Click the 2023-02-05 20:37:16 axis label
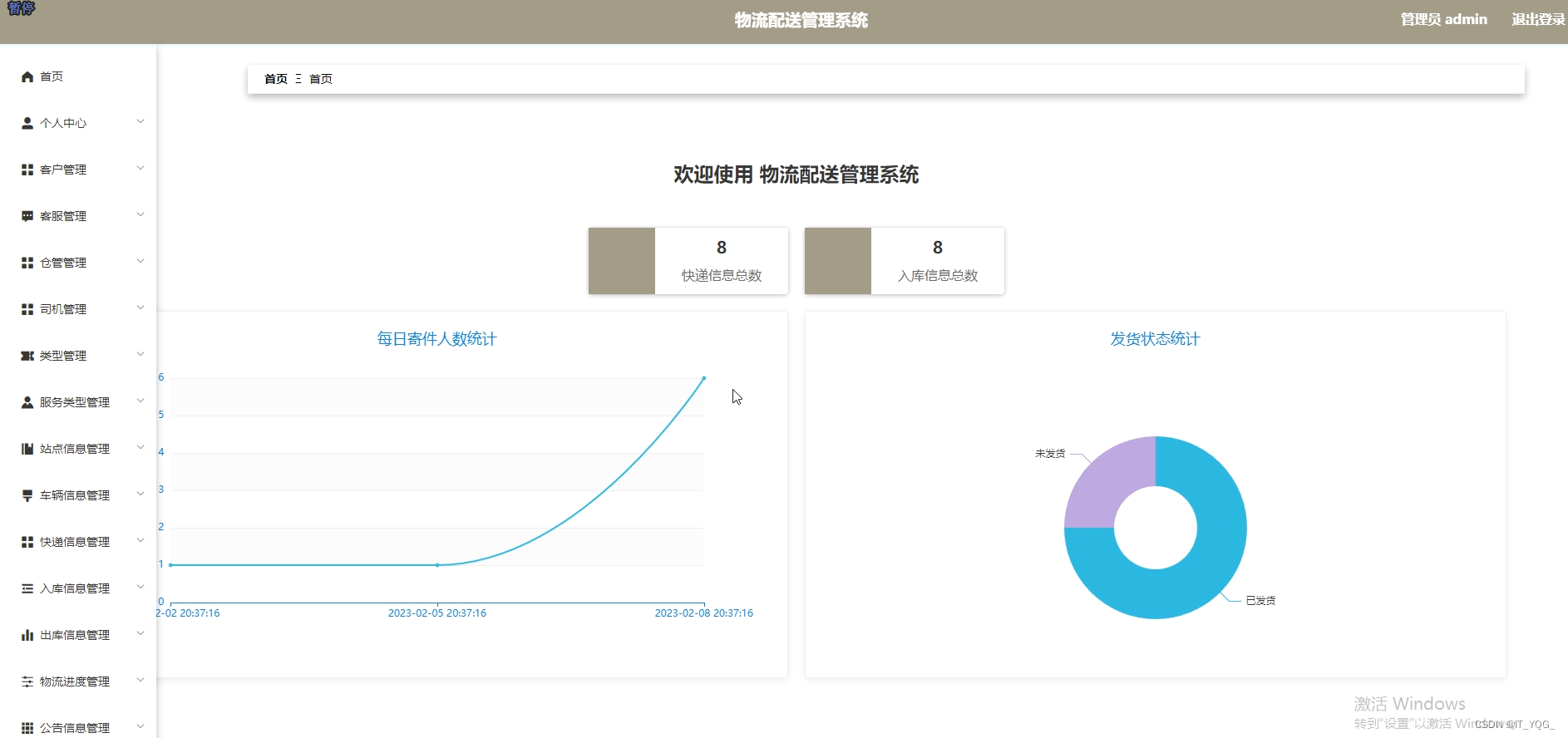Viewport: 1568px width, 738px height. 437,613
